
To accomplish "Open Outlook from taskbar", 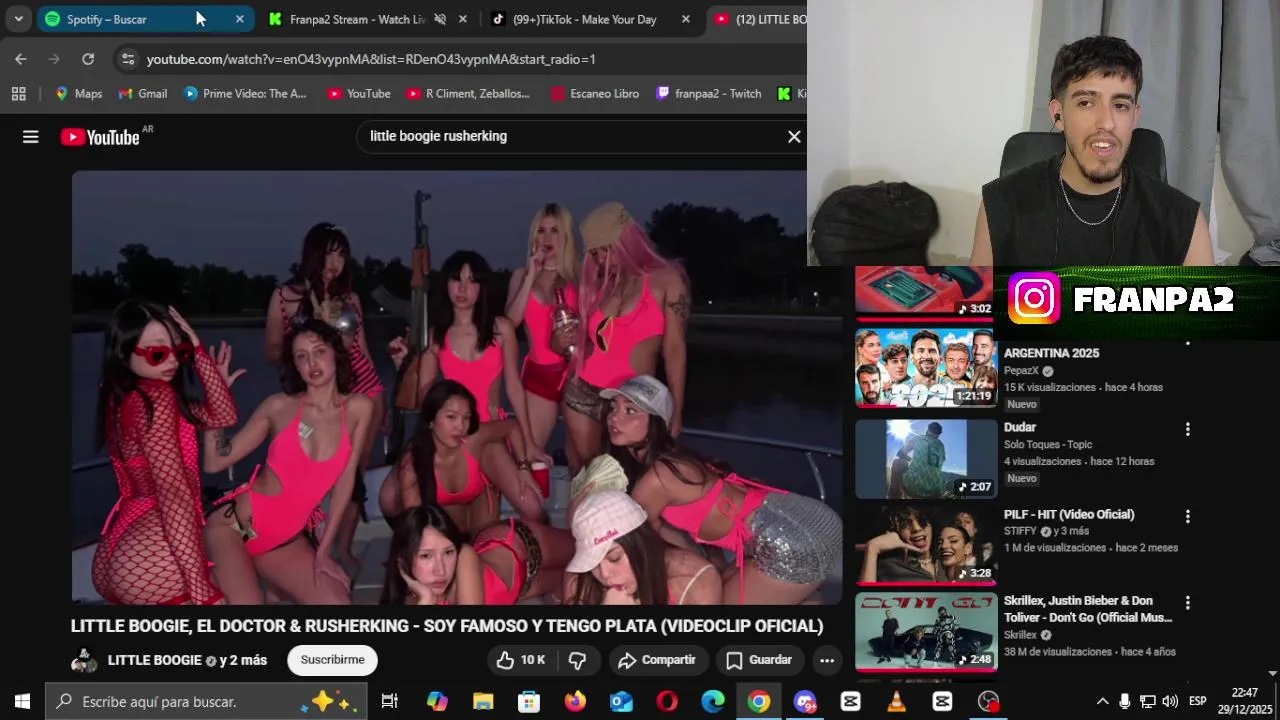I will [x=621, y=702].
